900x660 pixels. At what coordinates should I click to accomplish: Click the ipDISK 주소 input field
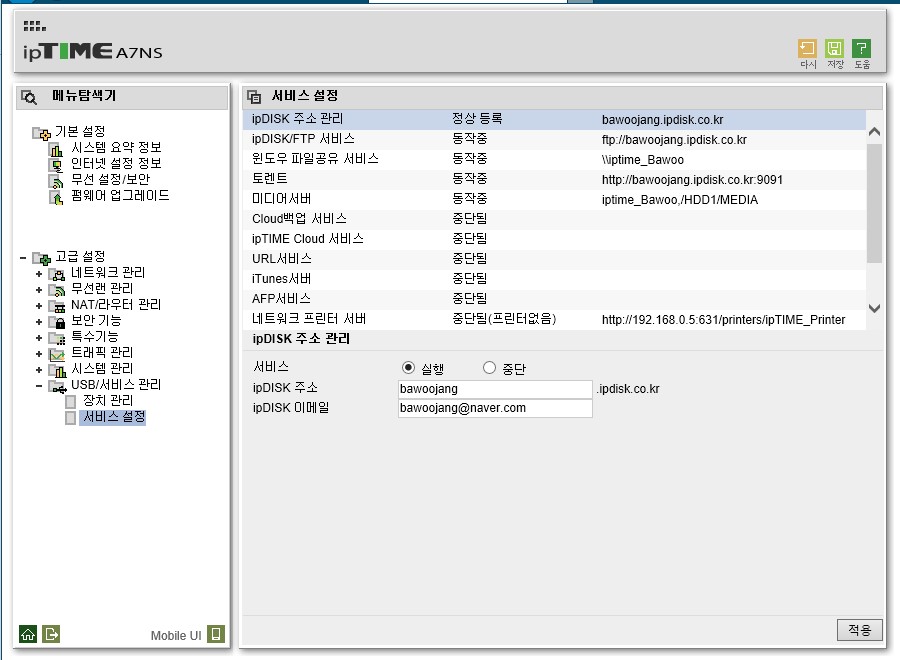click(x=495, y=389)
